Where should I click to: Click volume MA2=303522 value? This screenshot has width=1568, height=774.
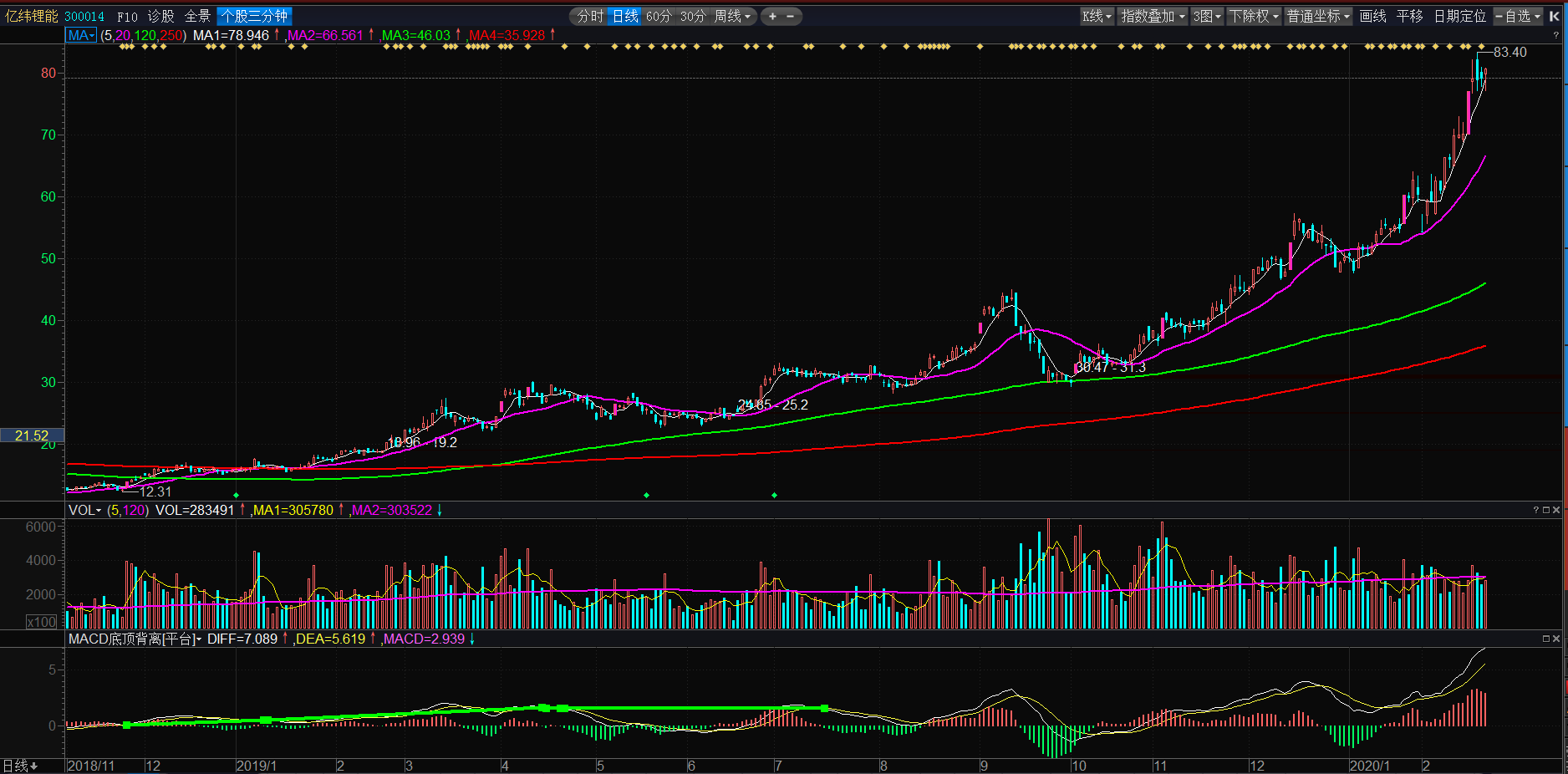tap(391, 510)
